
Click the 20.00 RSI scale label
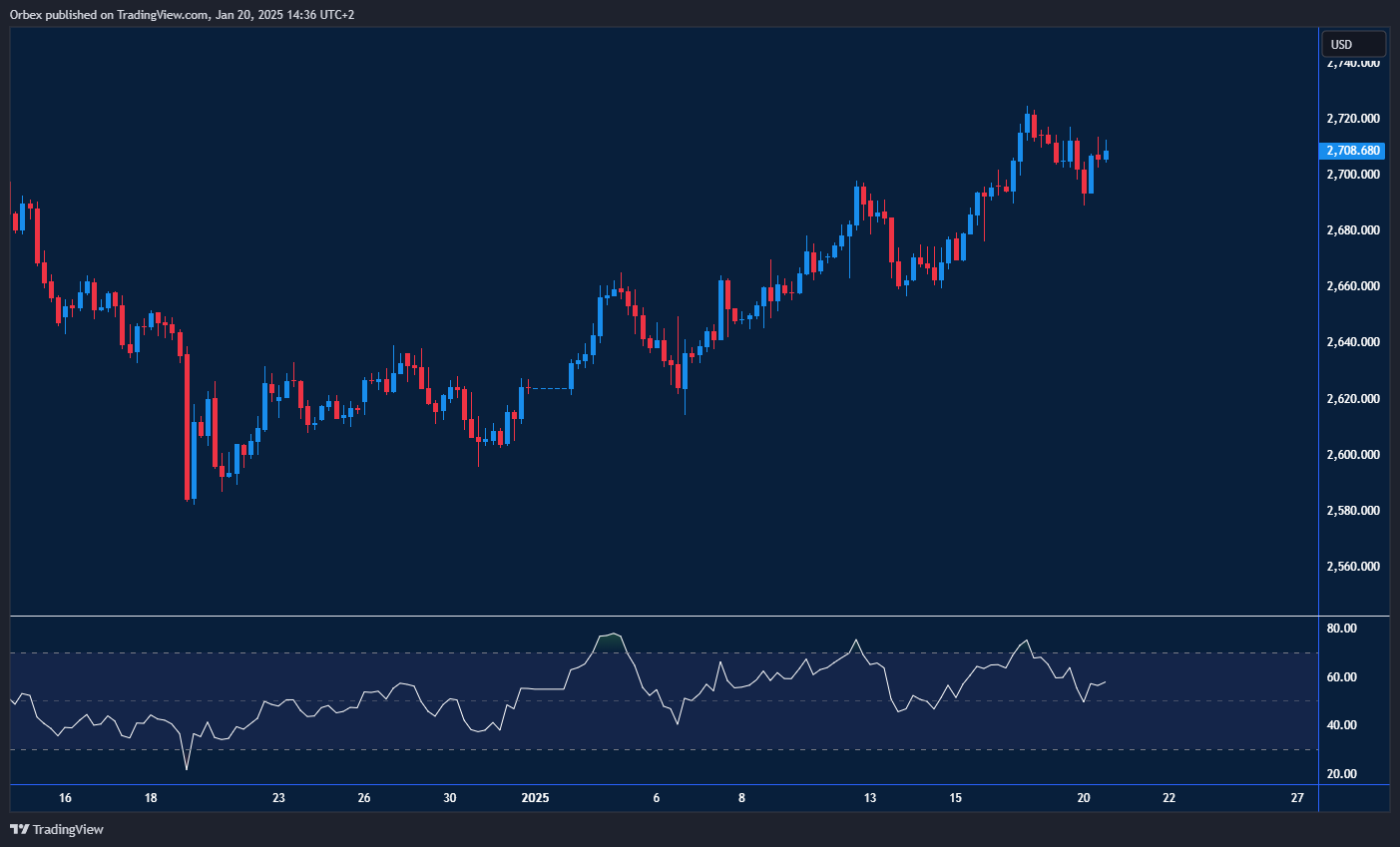click(1342, 773)
